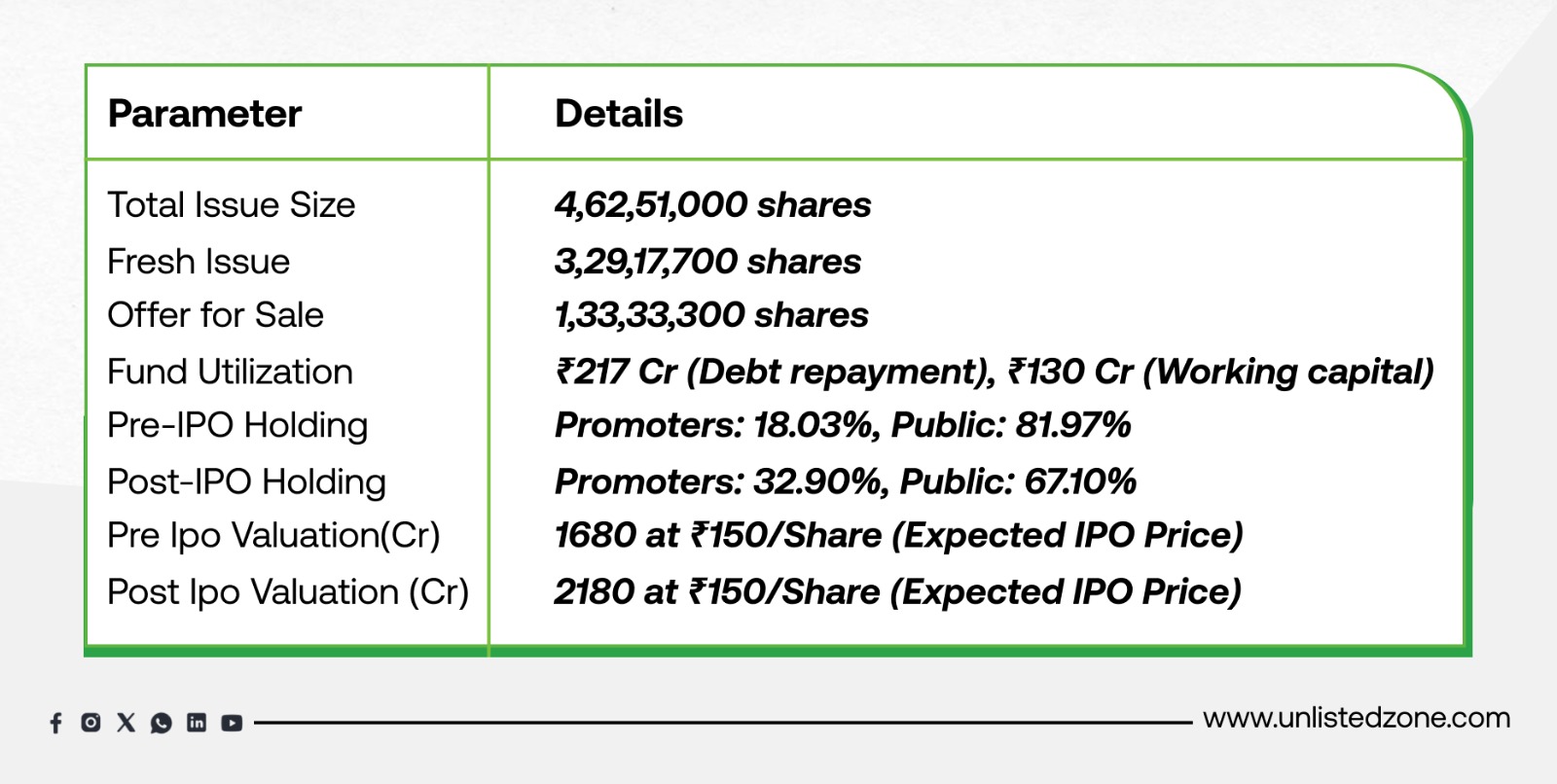Click the WhatsApp icon
The width and height of the screenshot is (1557, 784).
pos(162,723)
